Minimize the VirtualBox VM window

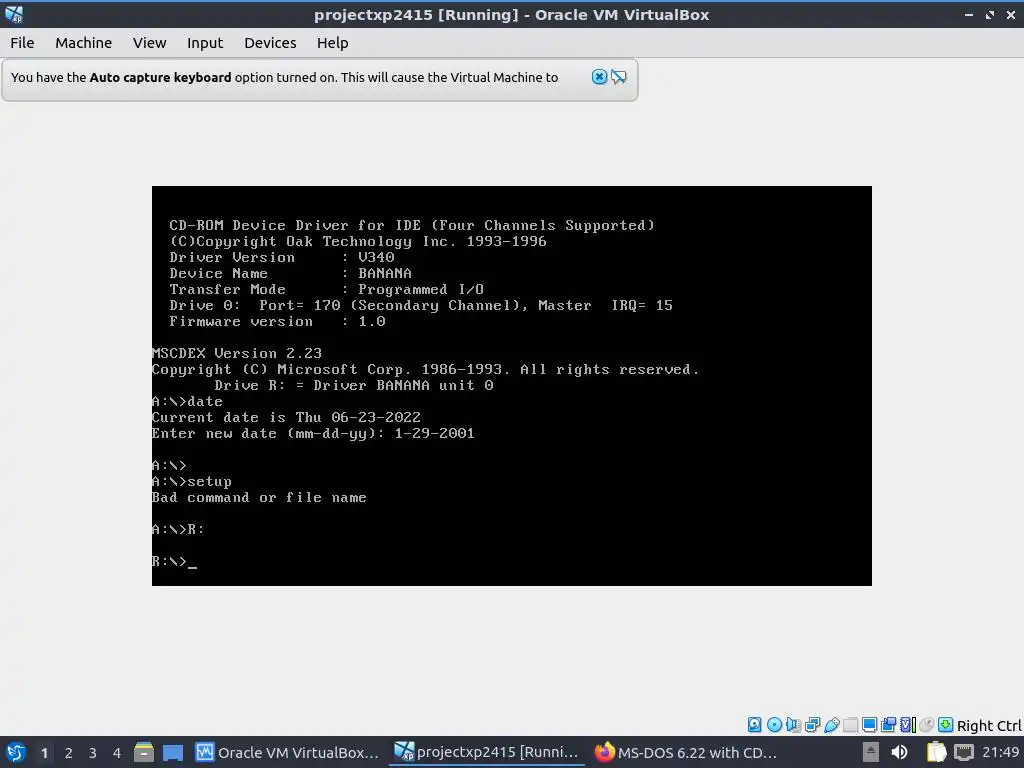coord(969,14)
